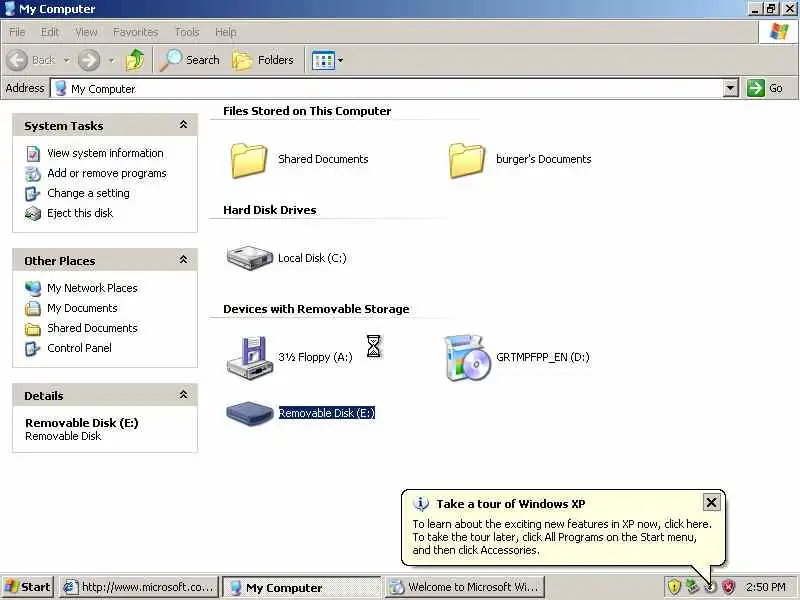Collapse the Details panel
This screenshot has height=600, width=800.
pyautogui.click(x=183, y=394)
